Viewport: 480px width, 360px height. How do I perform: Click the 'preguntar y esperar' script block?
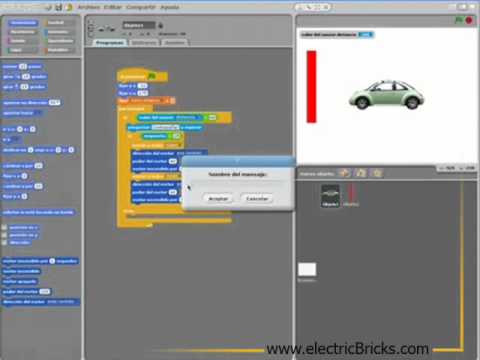pos(165,128)
